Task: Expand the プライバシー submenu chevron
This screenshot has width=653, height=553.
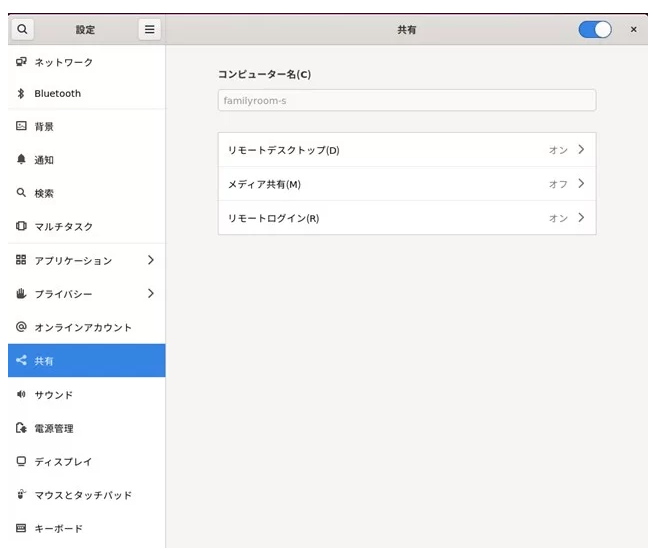Action: (x=151, y=294)
